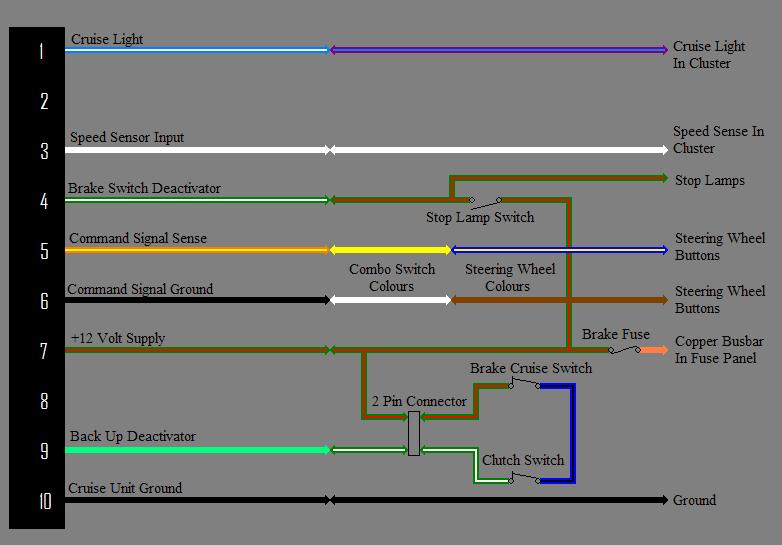
Task: Click the "Ground" label at right
Action: (694, 500)
